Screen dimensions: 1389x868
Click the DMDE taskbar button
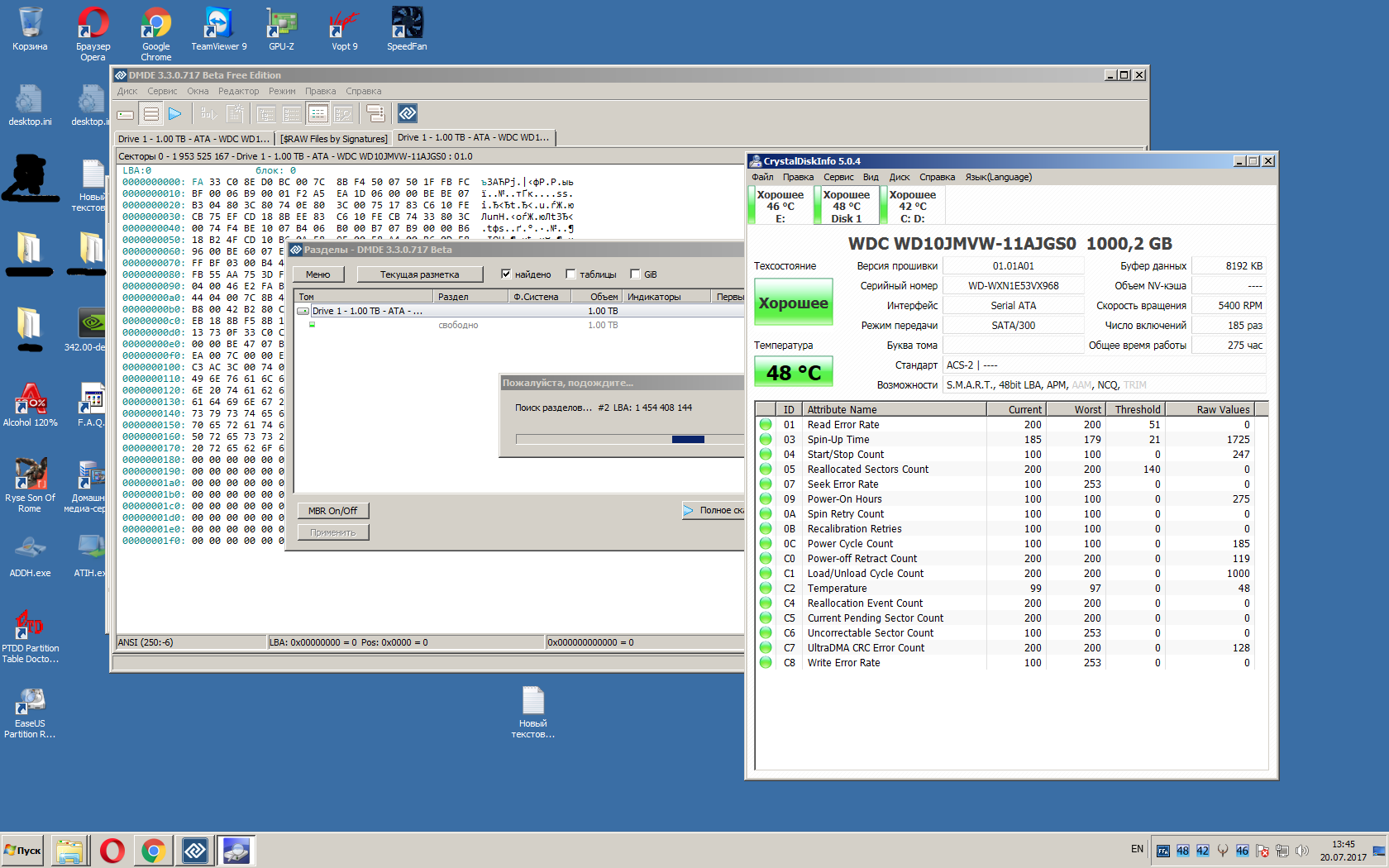click(x=195, y=850)
